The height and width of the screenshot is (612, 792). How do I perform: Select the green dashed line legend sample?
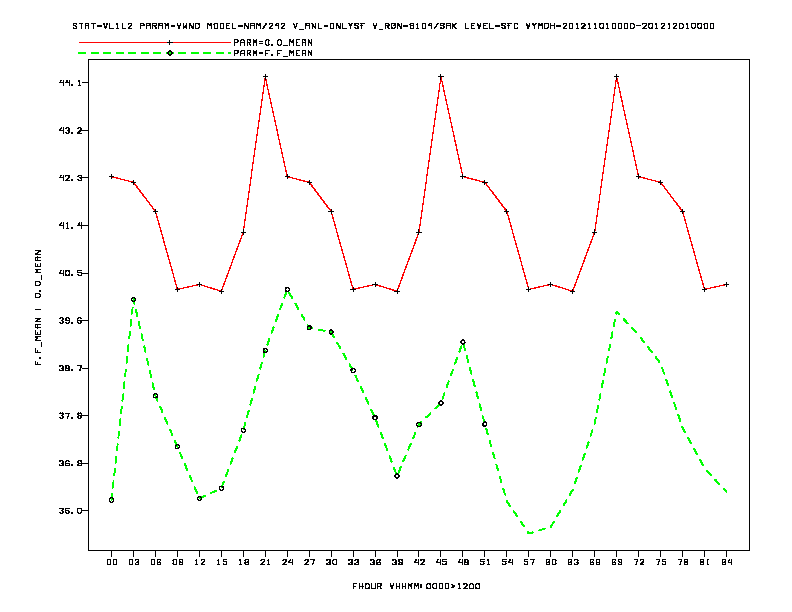click(155, 53)
